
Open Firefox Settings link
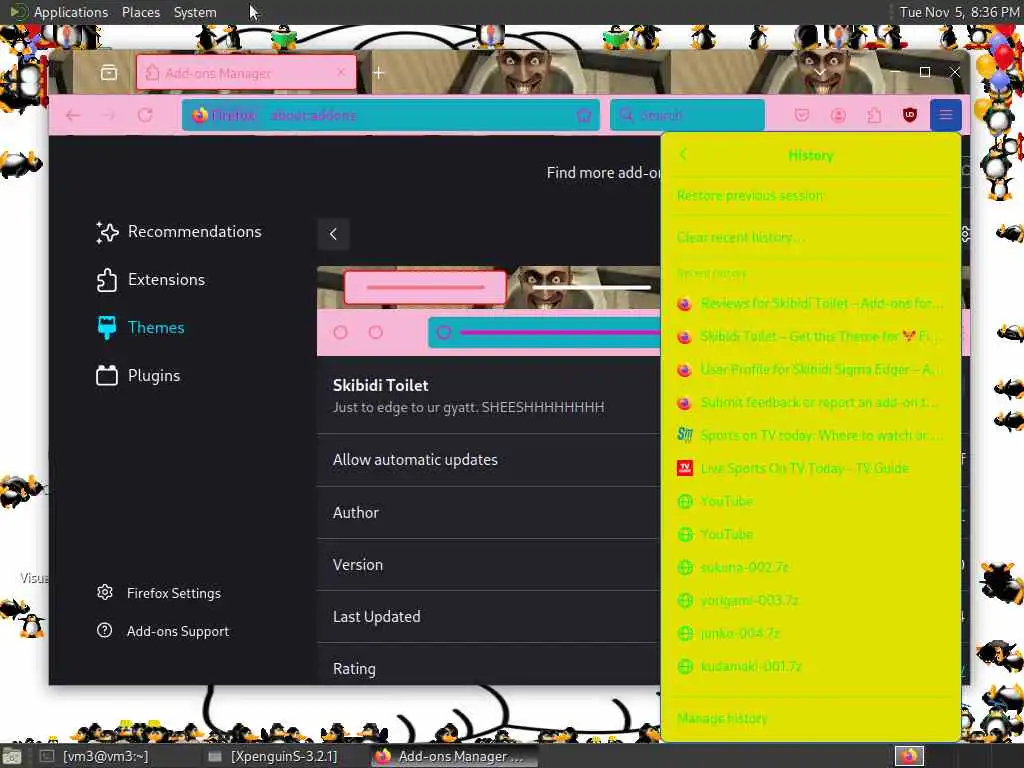(x=159, y=593)
